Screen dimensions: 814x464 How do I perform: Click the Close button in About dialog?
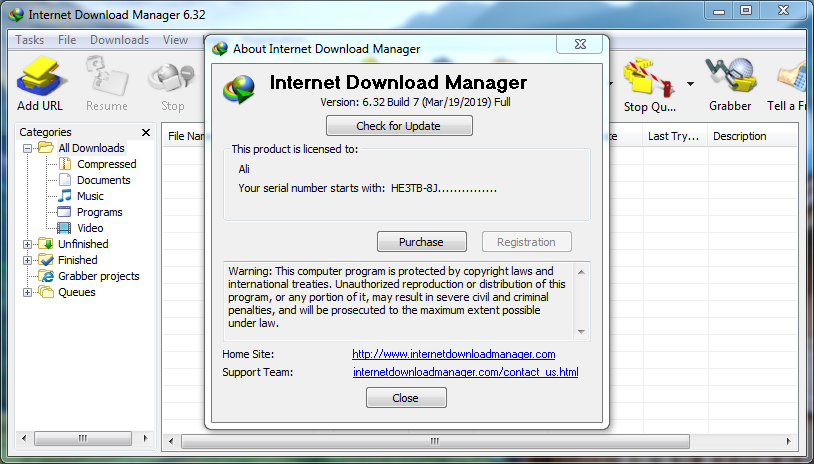406,398
